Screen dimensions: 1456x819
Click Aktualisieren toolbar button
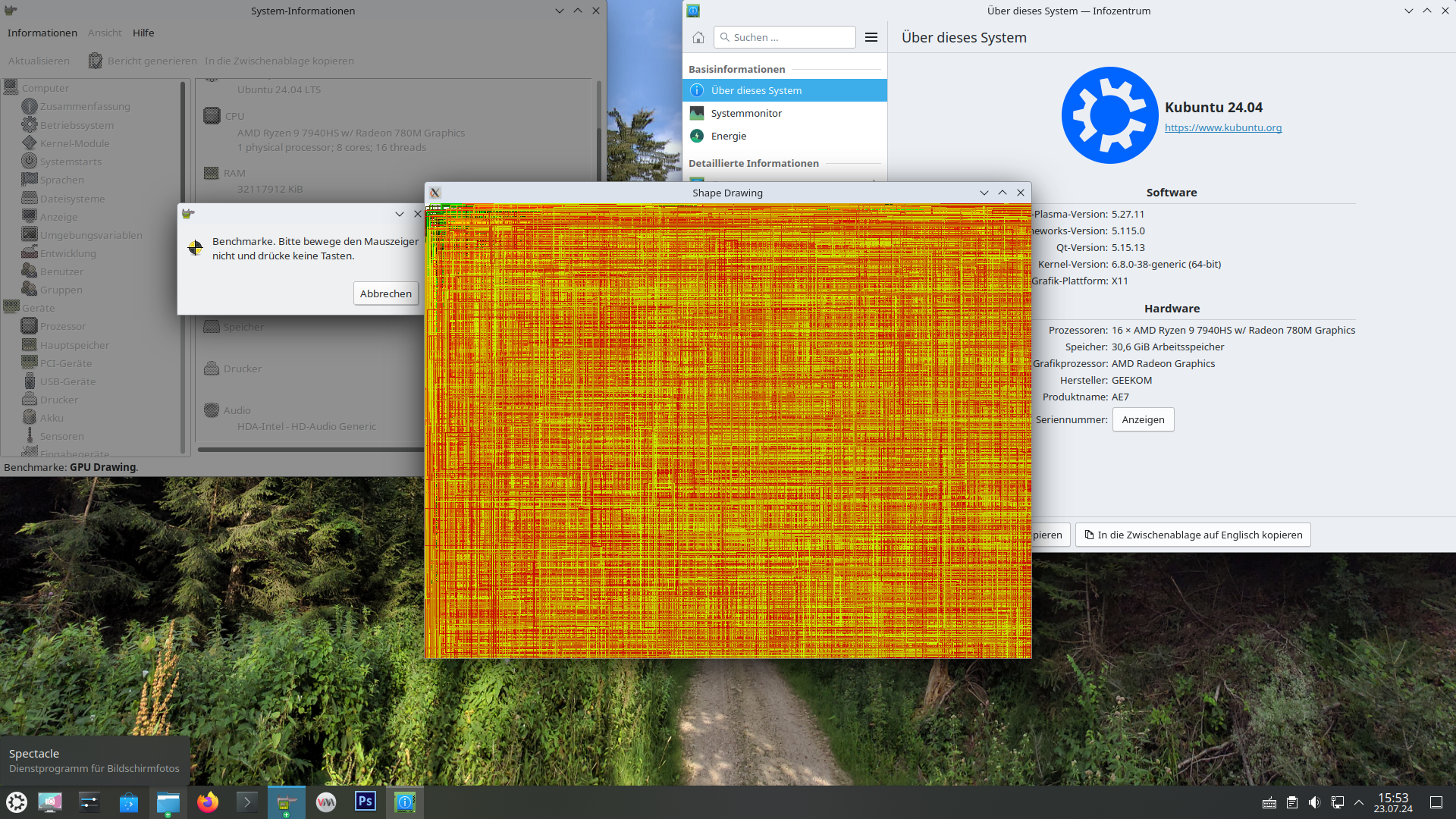coord(39,61)
